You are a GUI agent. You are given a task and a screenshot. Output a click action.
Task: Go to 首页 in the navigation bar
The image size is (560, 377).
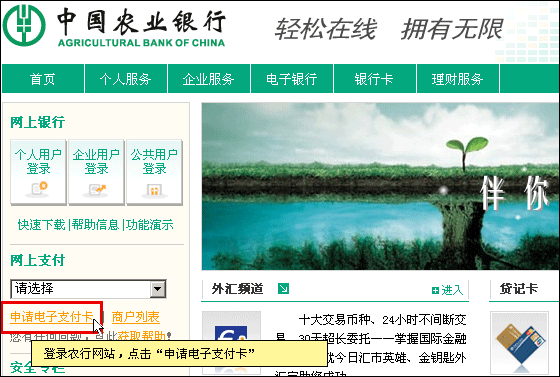43,79
